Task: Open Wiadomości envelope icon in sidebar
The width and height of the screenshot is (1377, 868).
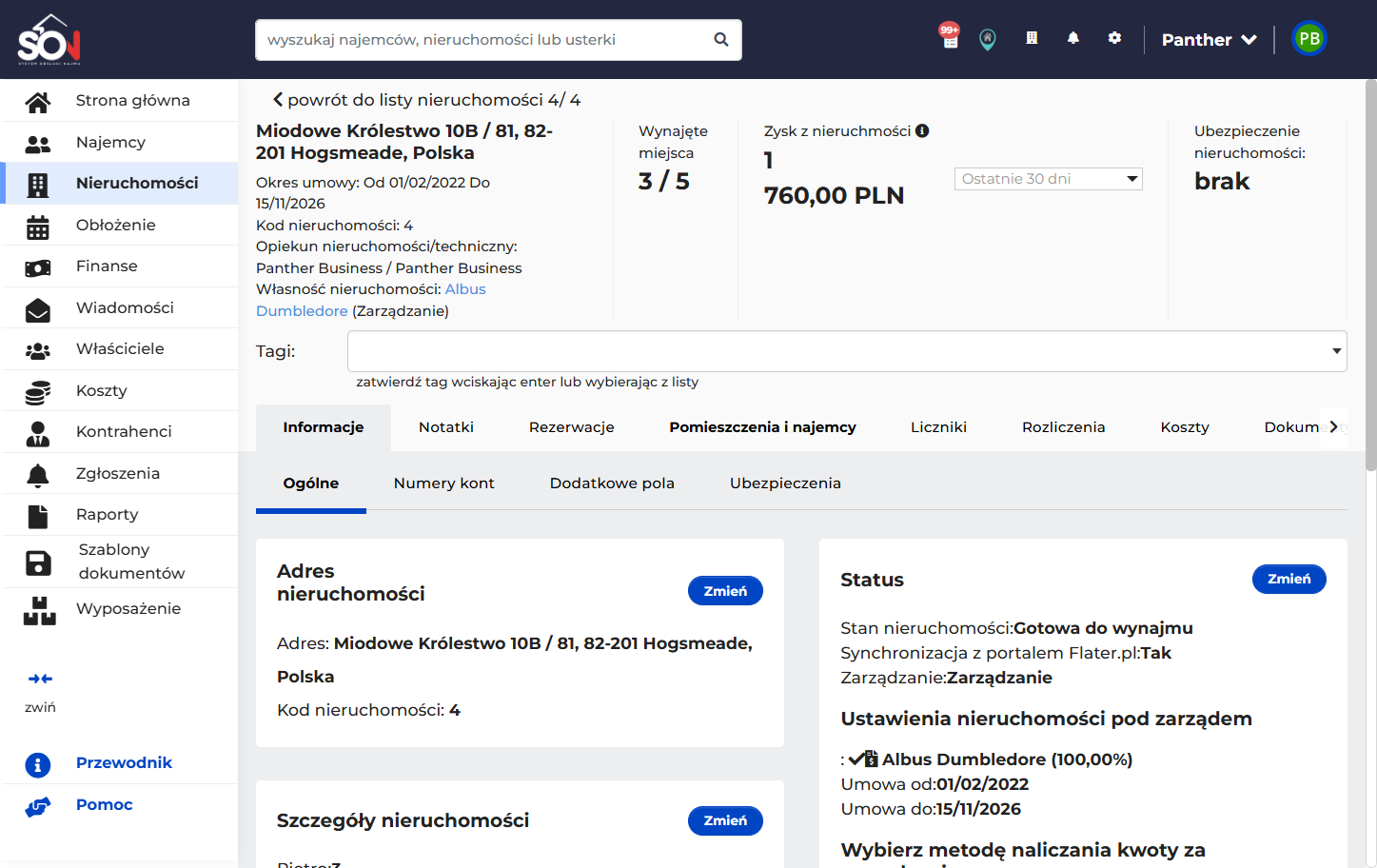Action: [x=38, y=308]
